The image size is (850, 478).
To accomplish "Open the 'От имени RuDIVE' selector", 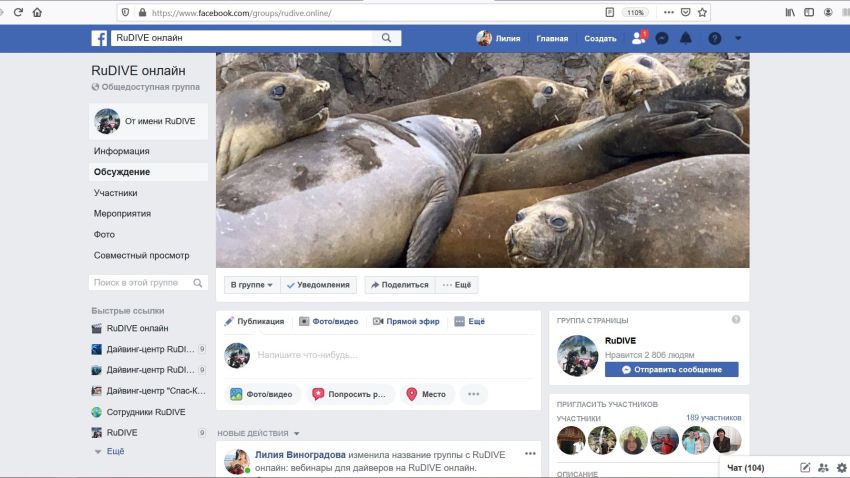I will (149, 121).
